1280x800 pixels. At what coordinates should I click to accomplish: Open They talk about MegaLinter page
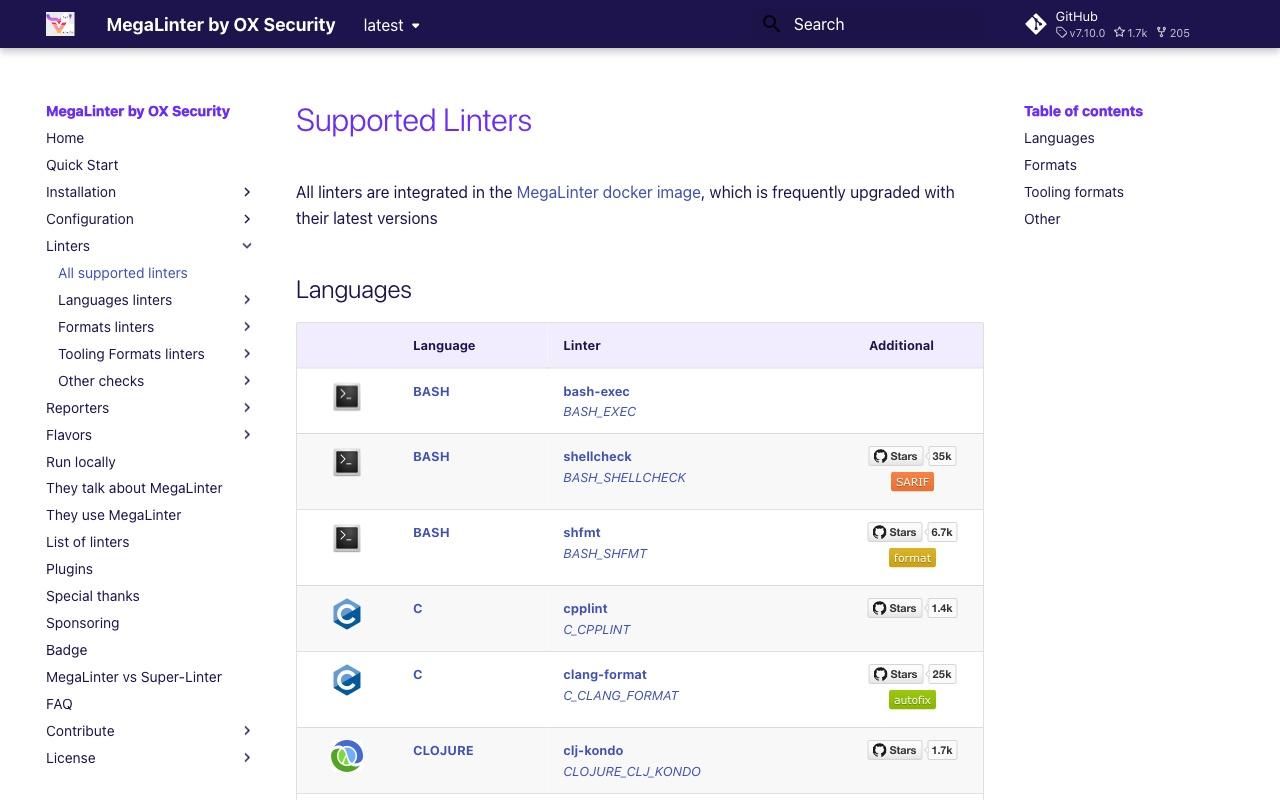click(x=134, y=488)
